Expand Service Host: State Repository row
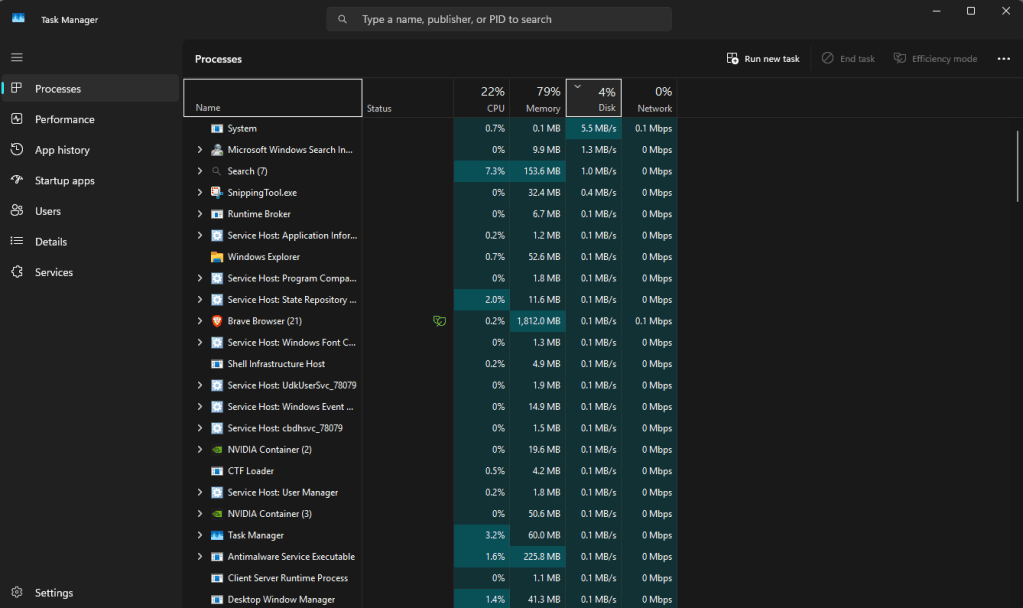Viewport: 1023px width, 608px height. (200, 299)
